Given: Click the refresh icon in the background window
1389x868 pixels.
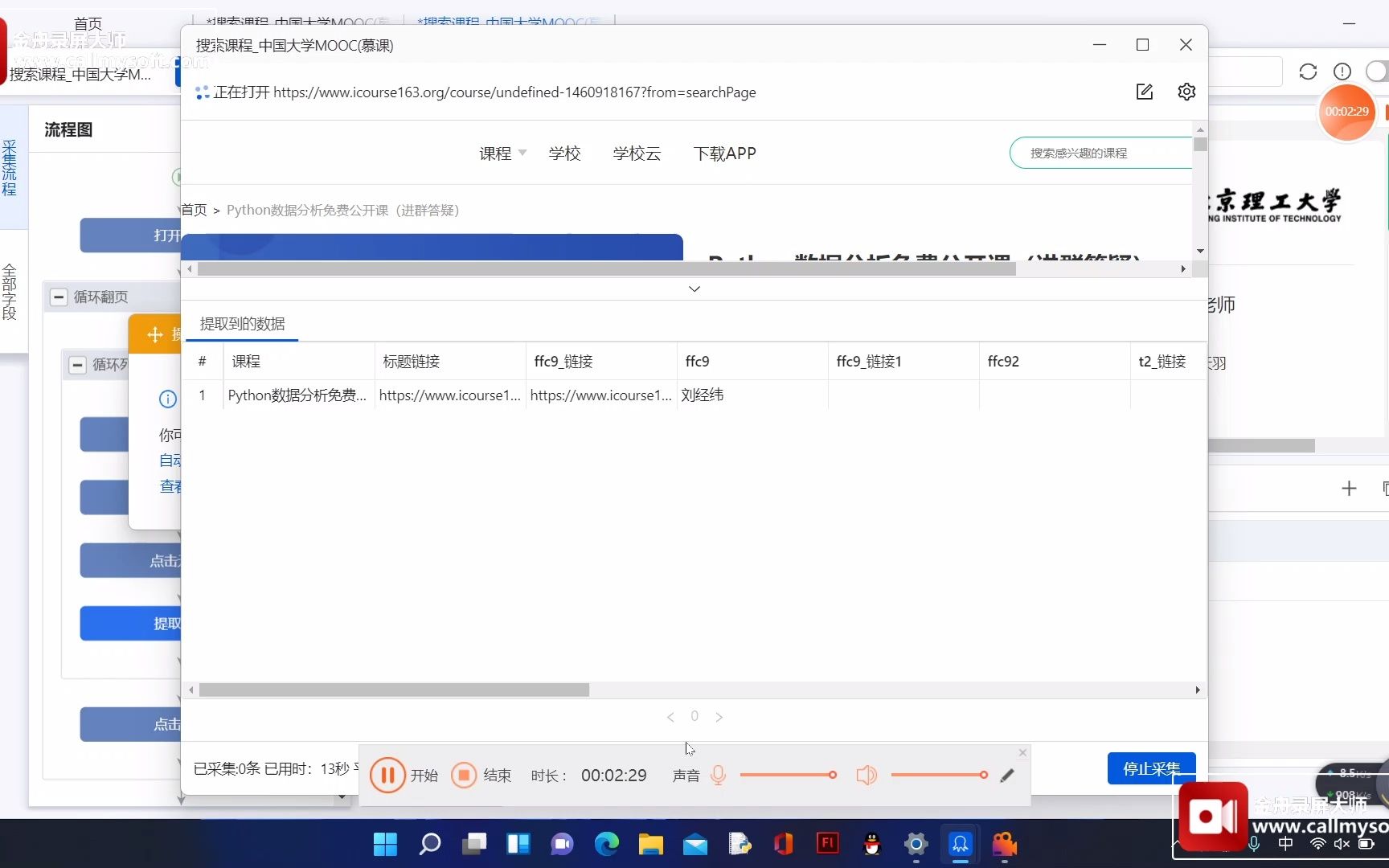Looking at the screenshot, I should (1308, 72).
